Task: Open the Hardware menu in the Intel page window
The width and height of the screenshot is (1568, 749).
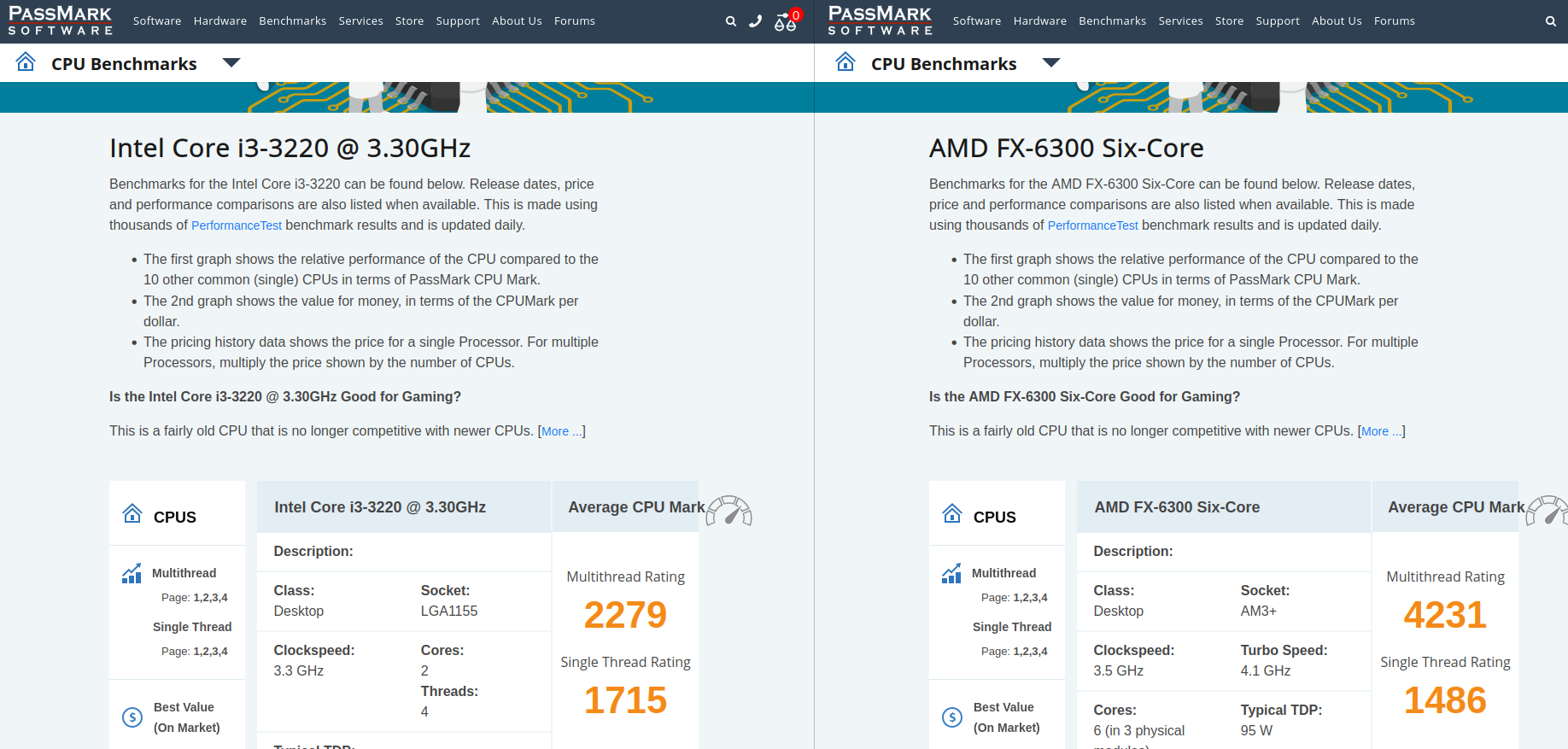Action: point(220,21)
